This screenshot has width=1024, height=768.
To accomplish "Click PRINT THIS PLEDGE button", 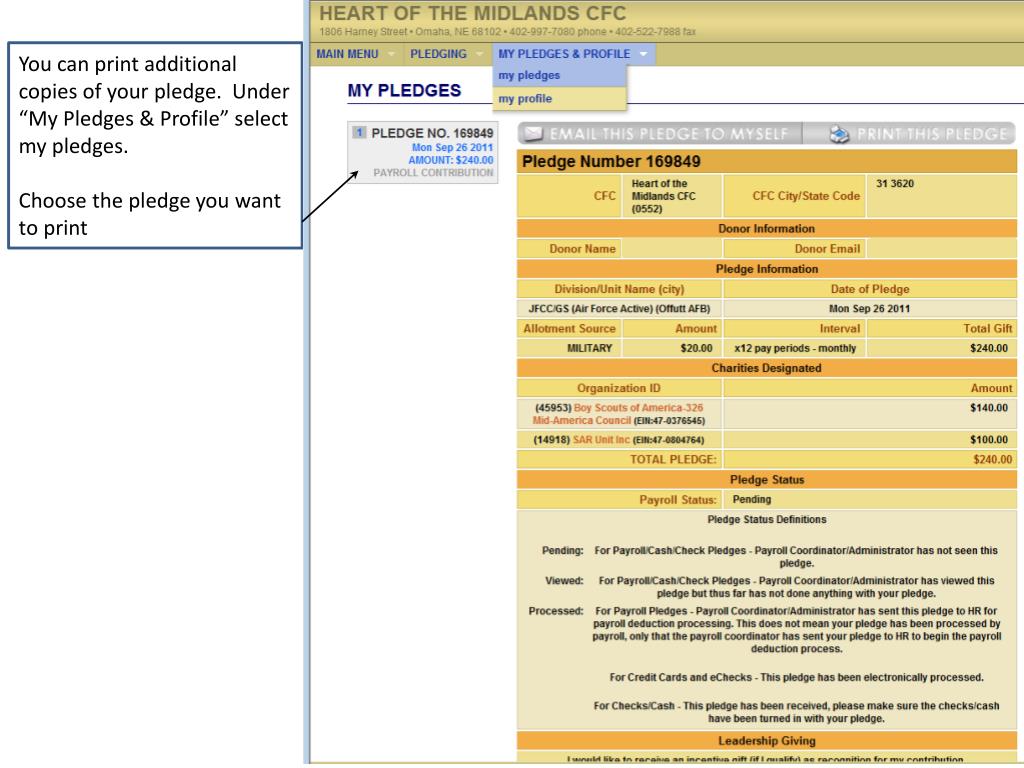I will (x=910, y=134).
